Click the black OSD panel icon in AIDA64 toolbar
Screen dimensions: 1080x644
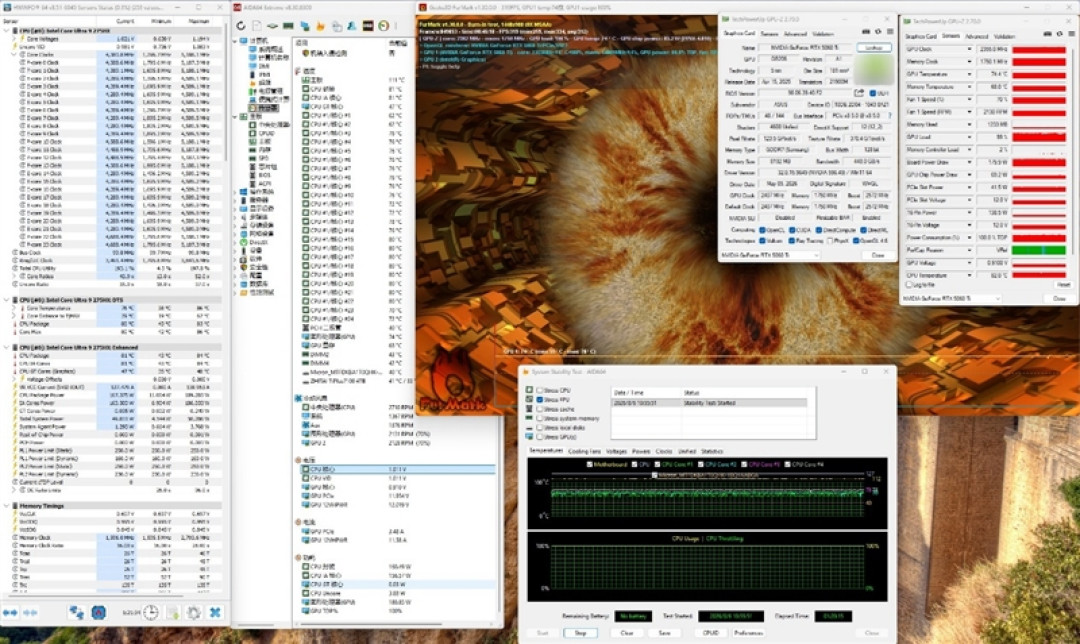point(368,26)
